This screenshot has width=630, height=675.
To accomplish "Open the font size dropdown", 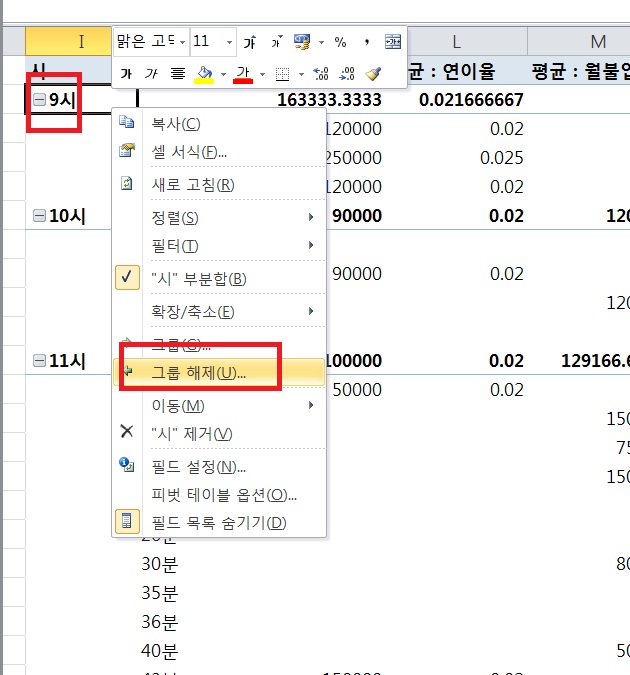I will click(x=230, y=42).
